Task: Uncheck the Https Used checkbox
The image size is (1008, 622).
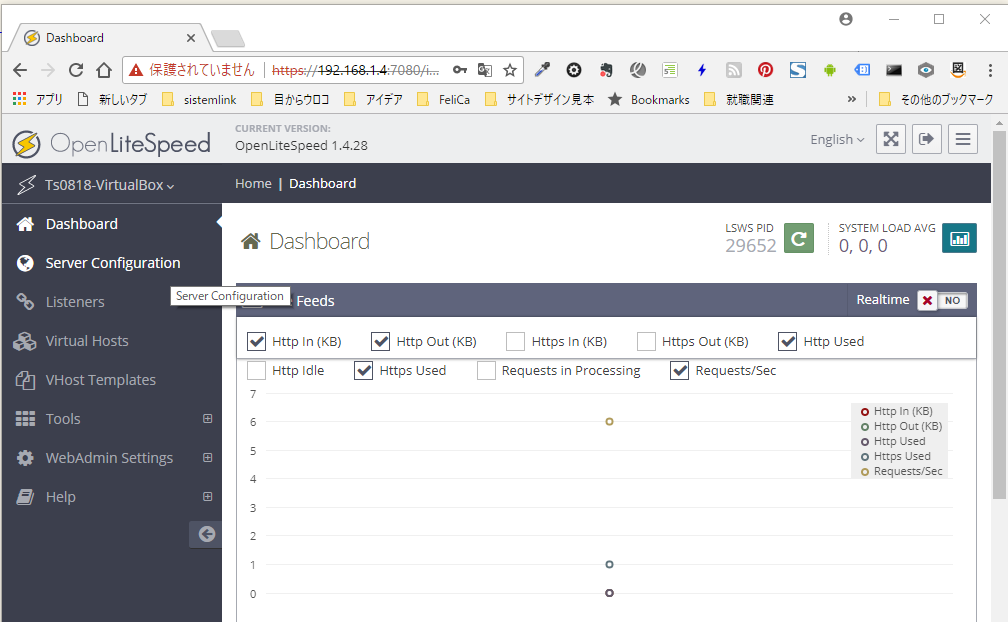Action: coord(364,370)
